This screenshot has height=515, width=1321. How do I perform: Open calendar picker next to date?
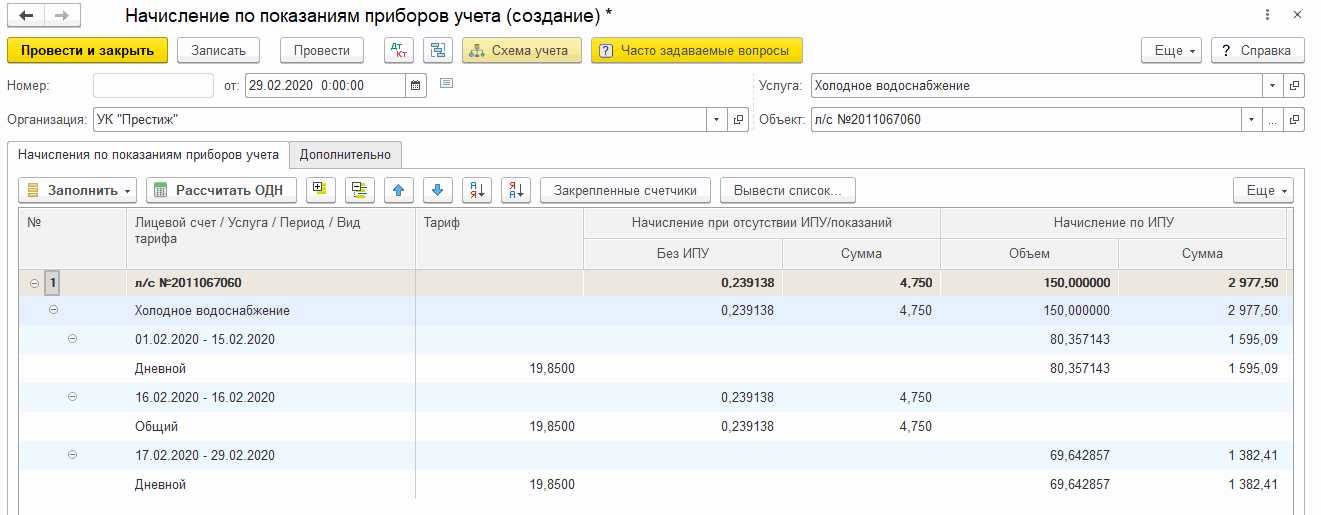click(x=416, y=86)
